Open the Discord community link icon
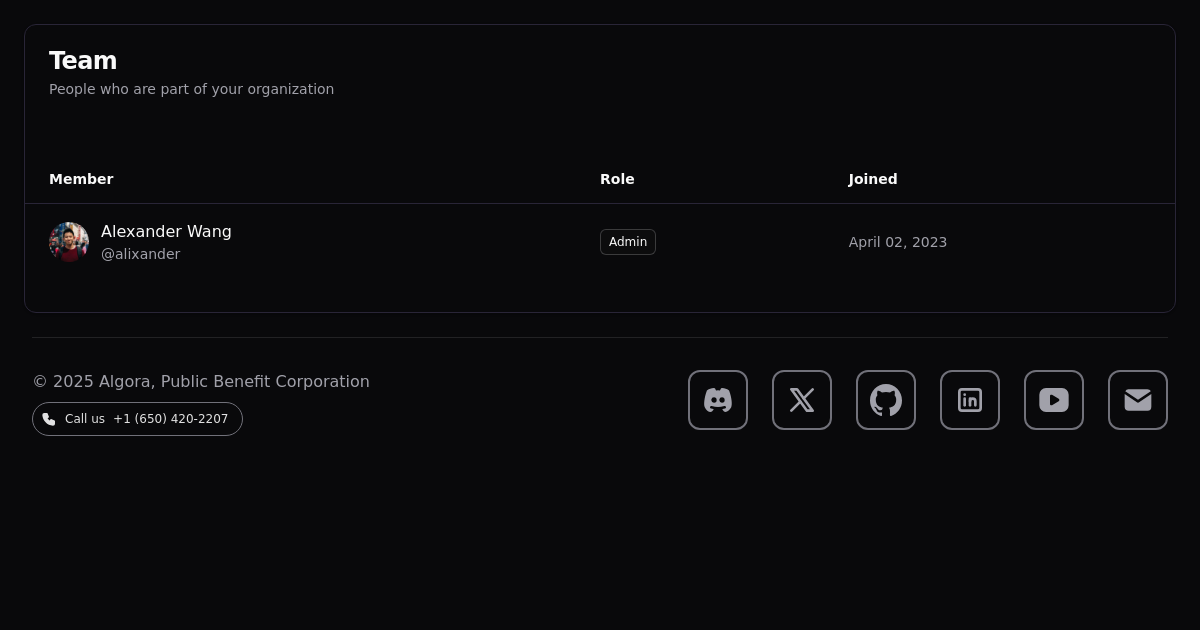The image size is (1200, 630). point(718,400)
